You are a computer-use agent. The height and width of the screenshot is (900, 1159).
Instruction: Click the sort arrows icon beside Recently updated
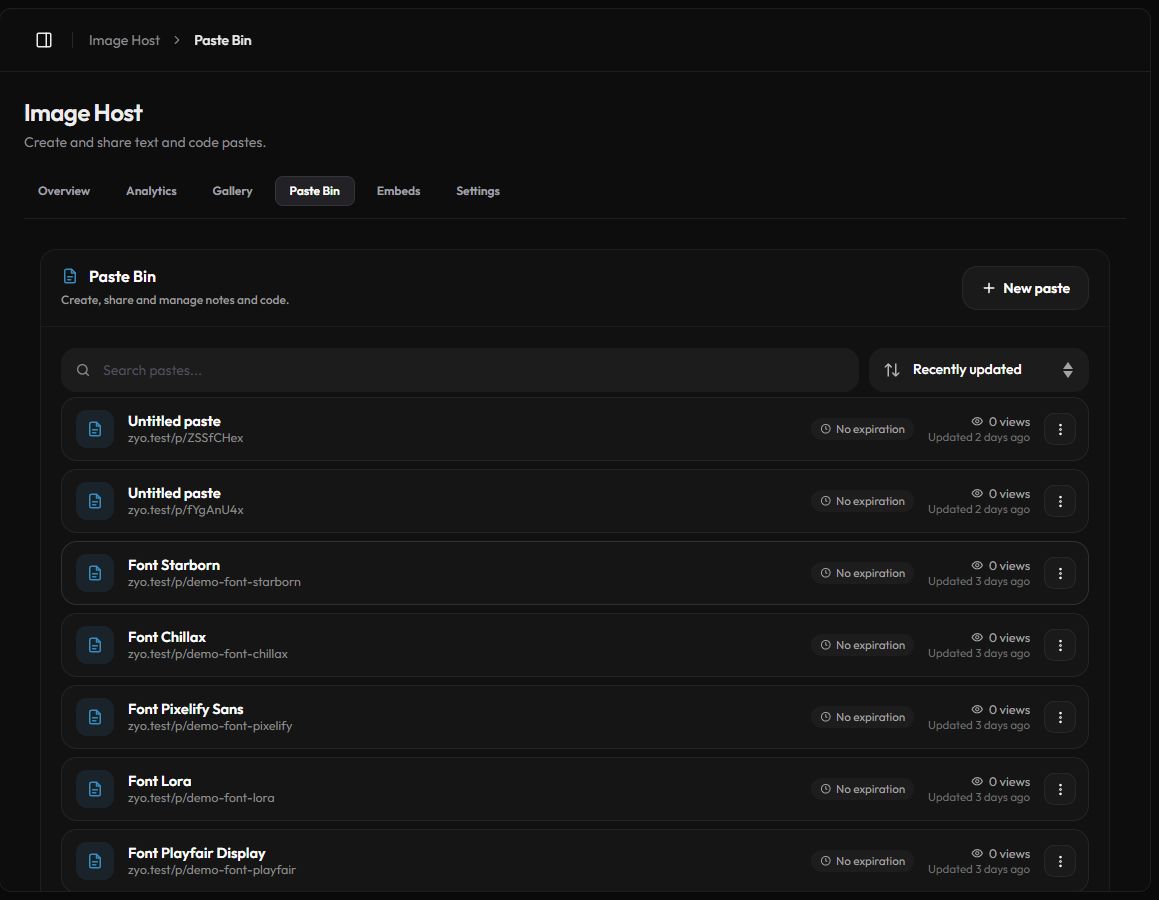(x=892, y=369)
